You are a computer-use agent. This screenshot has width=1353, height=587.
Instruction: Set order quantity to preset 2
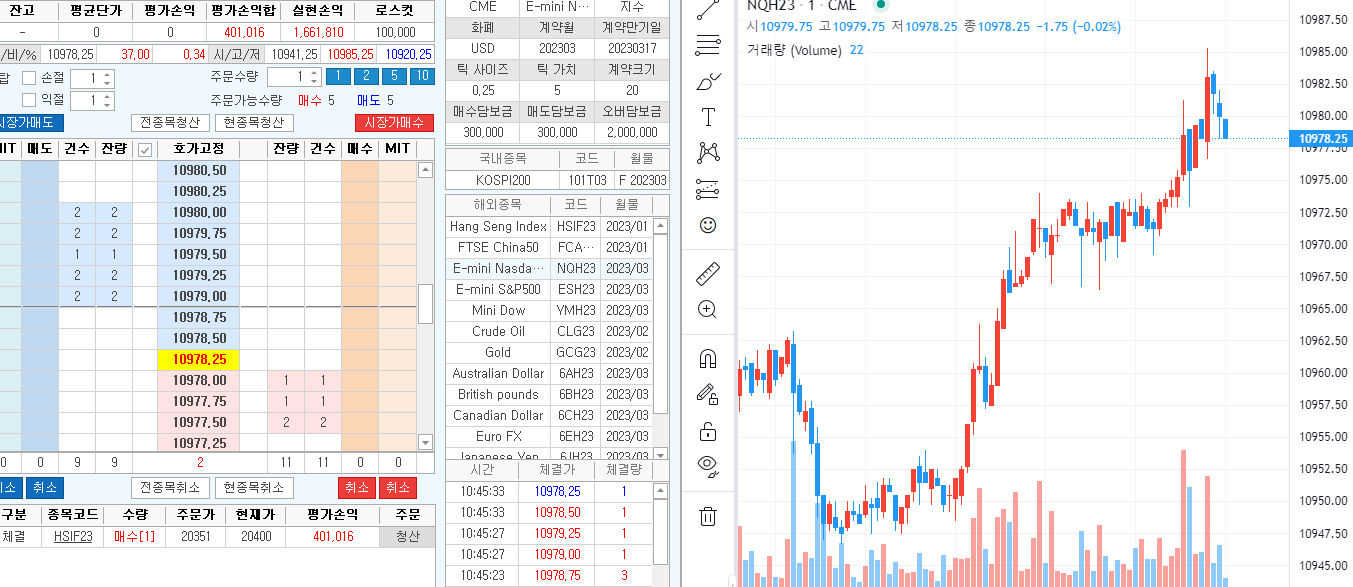(x=367, y=77)
